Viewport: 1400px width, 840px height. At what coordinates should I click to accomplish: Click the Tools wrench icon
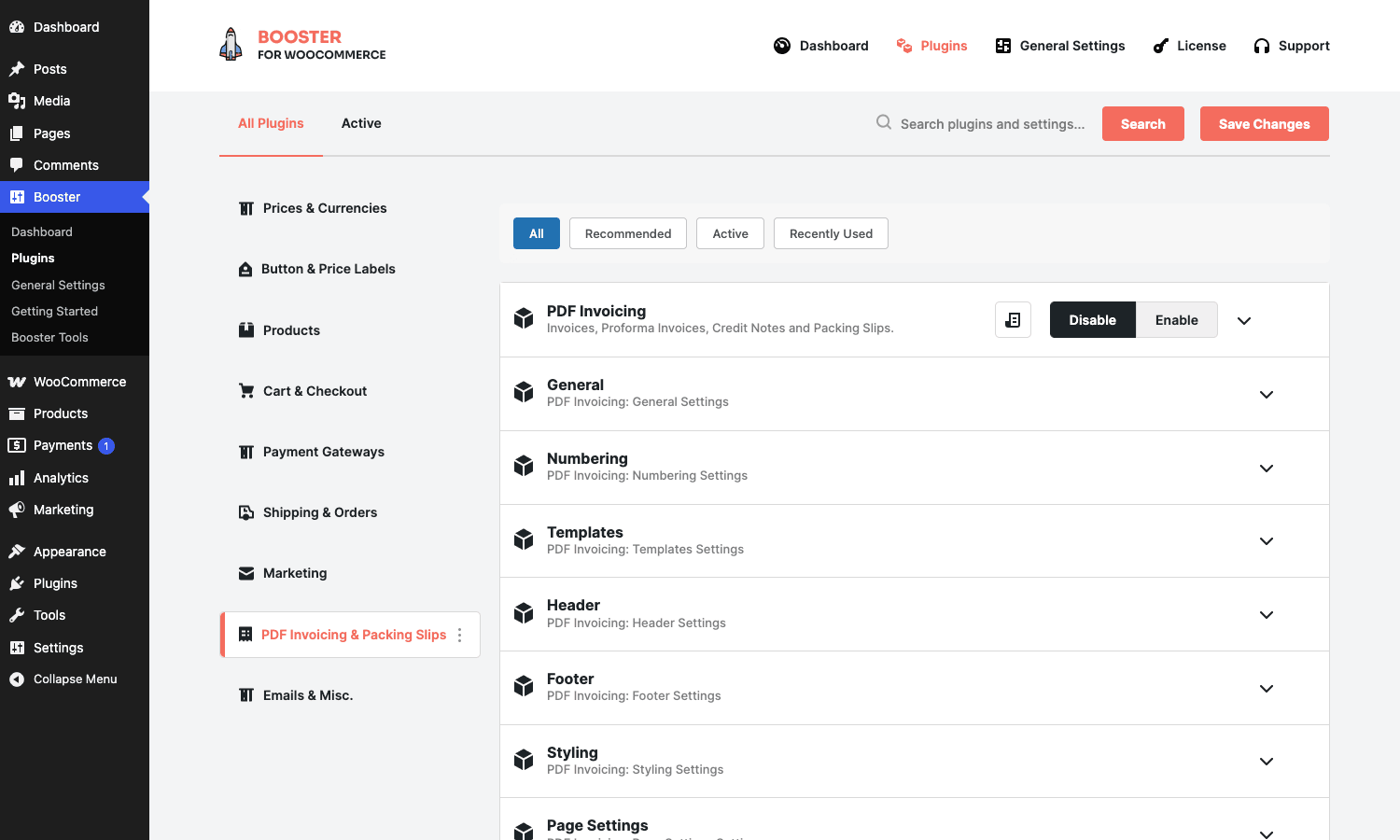[x=17, y=615]
